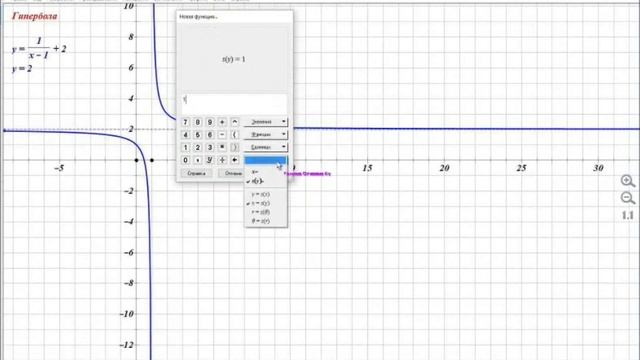
Task: Click the x-axis tick label 25
Action: coord(521,168)
